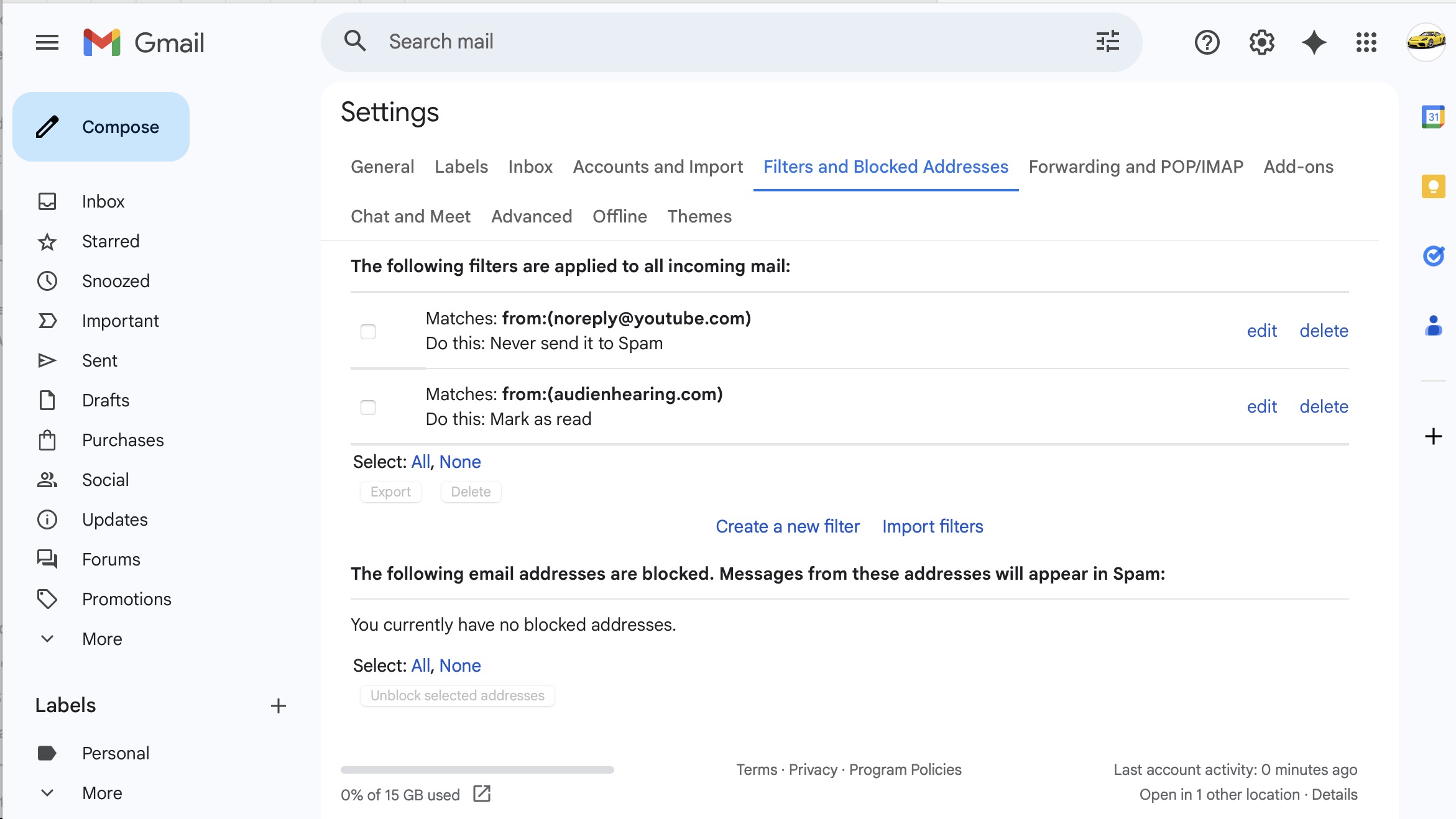Open the main menu hamburger icon
This screenshot has width=1456, height=819.
click(x=47, y=42)
